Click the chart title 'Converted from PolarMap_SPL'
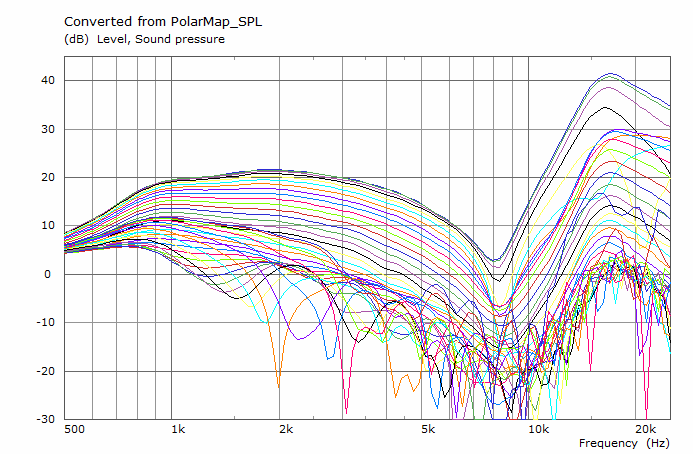The image size is (693, 454). point(163,22)
